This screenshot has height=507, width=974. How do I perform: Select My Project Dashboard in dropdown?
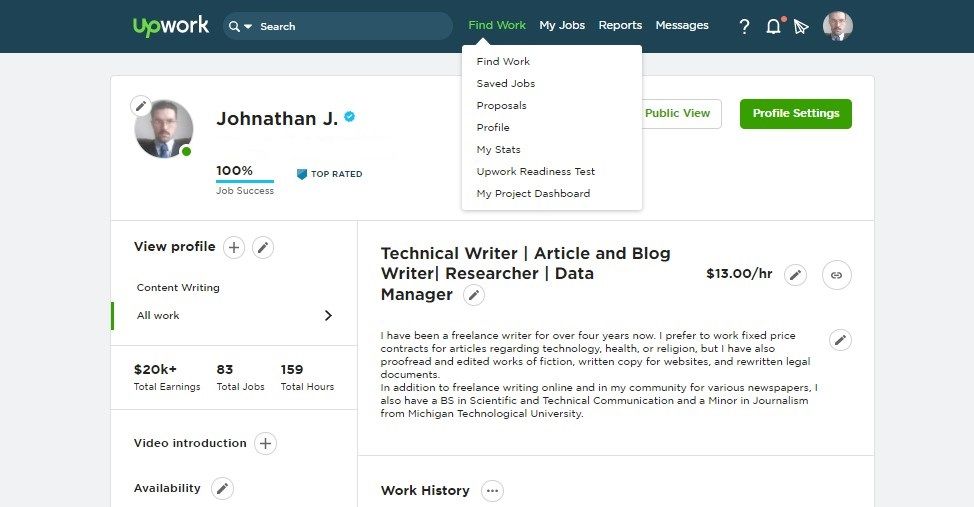coord(533,194)
